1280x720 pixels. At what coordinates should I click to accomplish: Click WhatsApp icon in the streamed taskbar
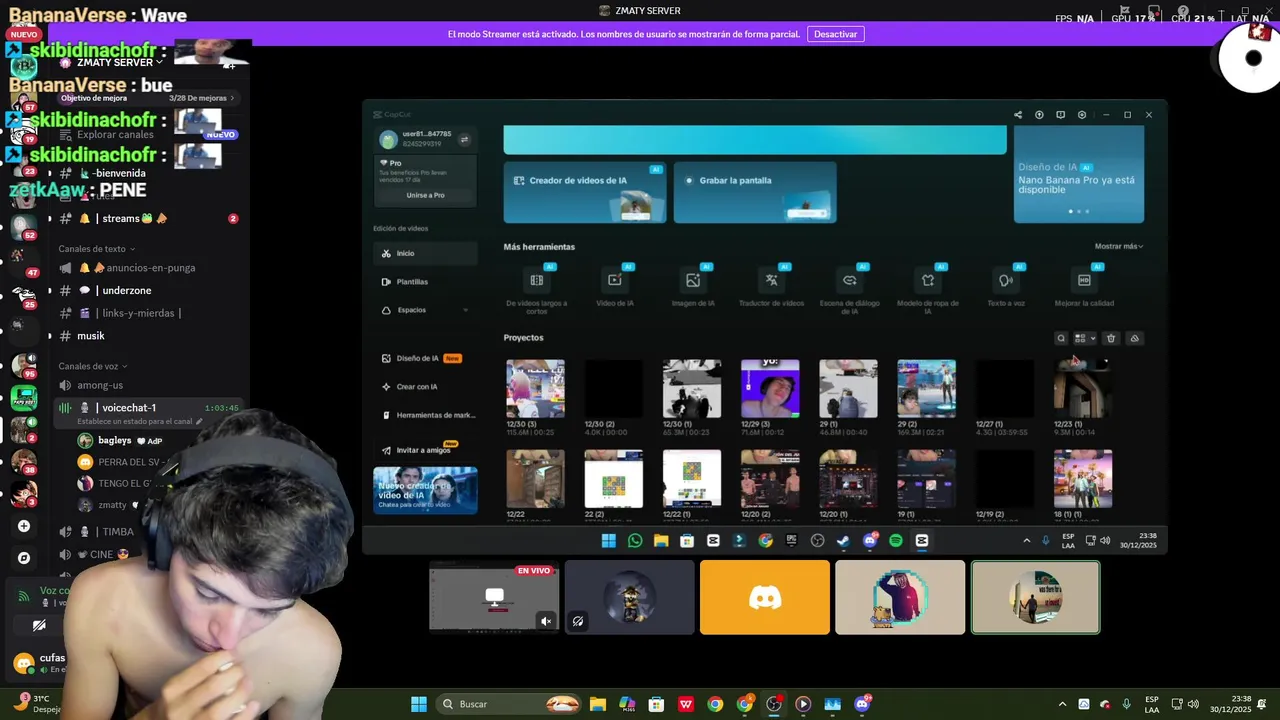point(635,541)
